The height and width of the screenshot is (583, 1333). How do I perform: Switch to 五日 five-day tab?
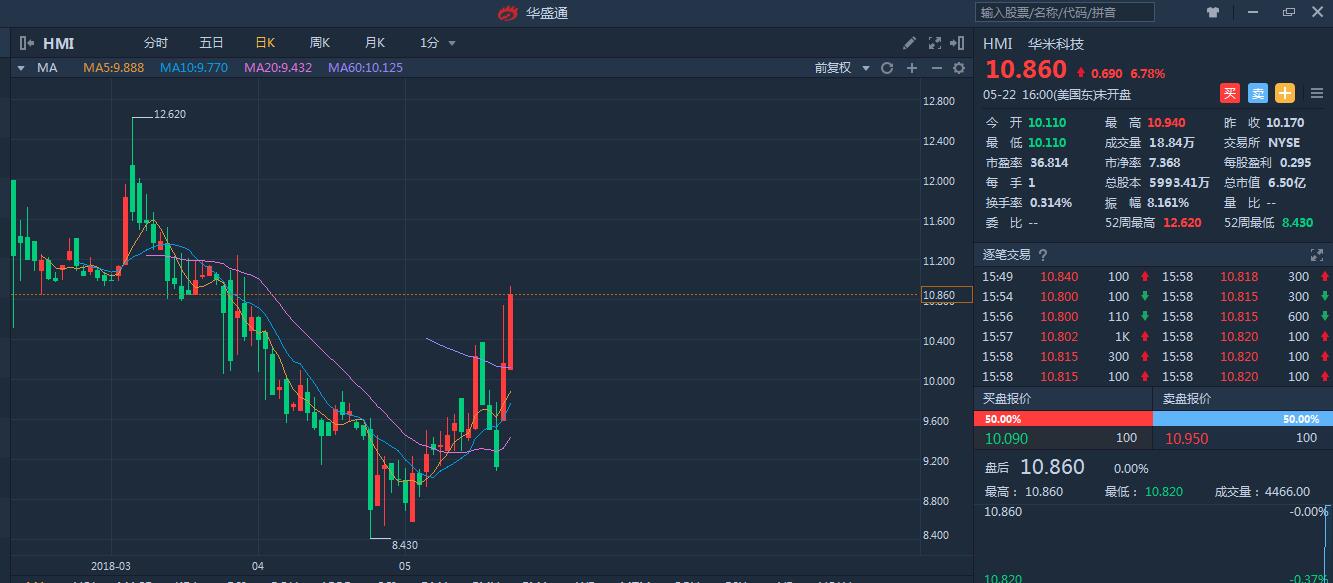click(x=211, y=43)
